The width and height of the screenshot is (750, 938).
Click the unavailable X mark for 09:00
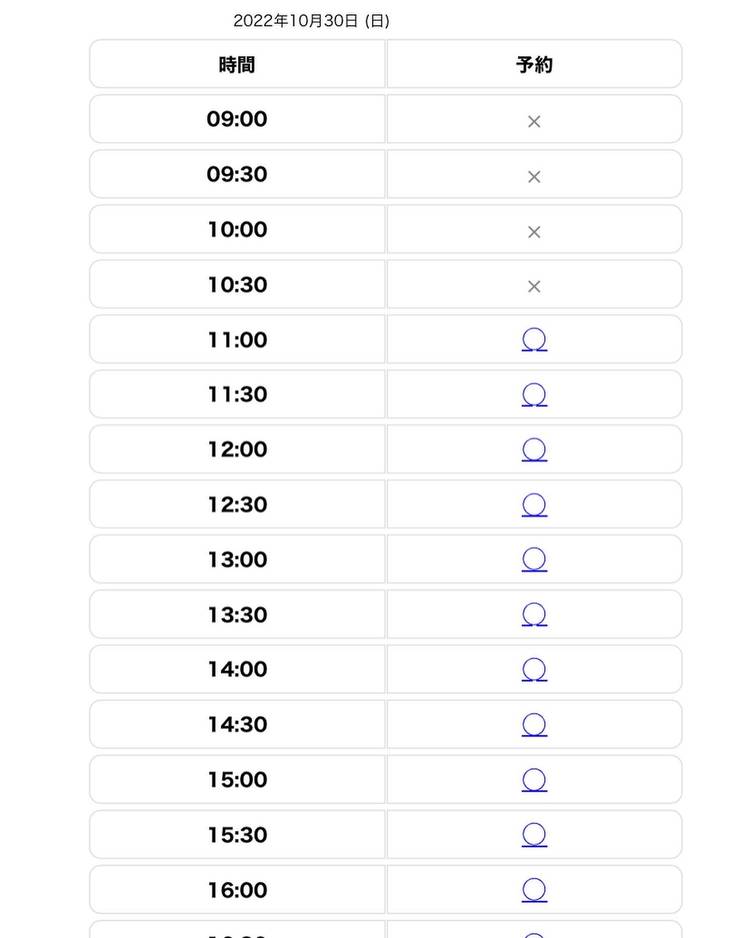[x=534, y=121]
